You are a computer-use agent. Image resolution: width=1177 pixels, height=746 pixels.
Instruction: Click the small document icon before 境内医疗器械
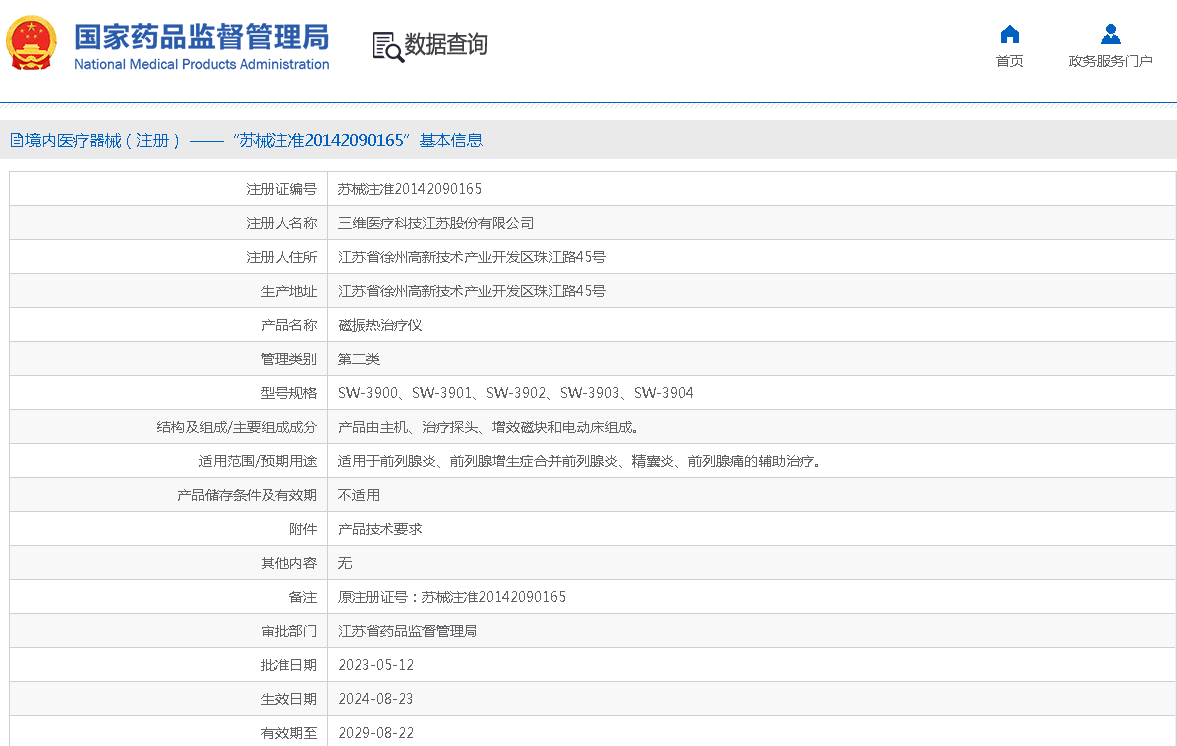point(17,140)
